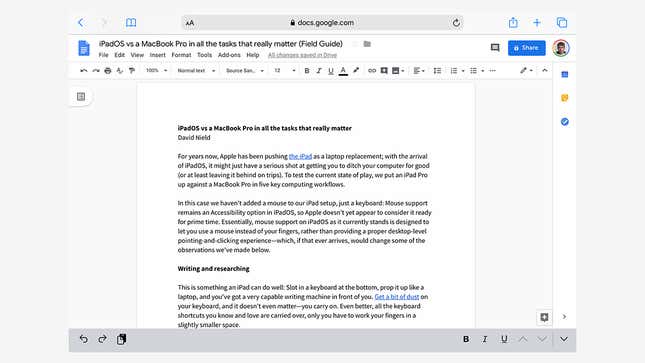This screenshot has height=363, width=645.
Task: Undo using the bottom keyboard bar arrow
Action: tap(84, 339)
